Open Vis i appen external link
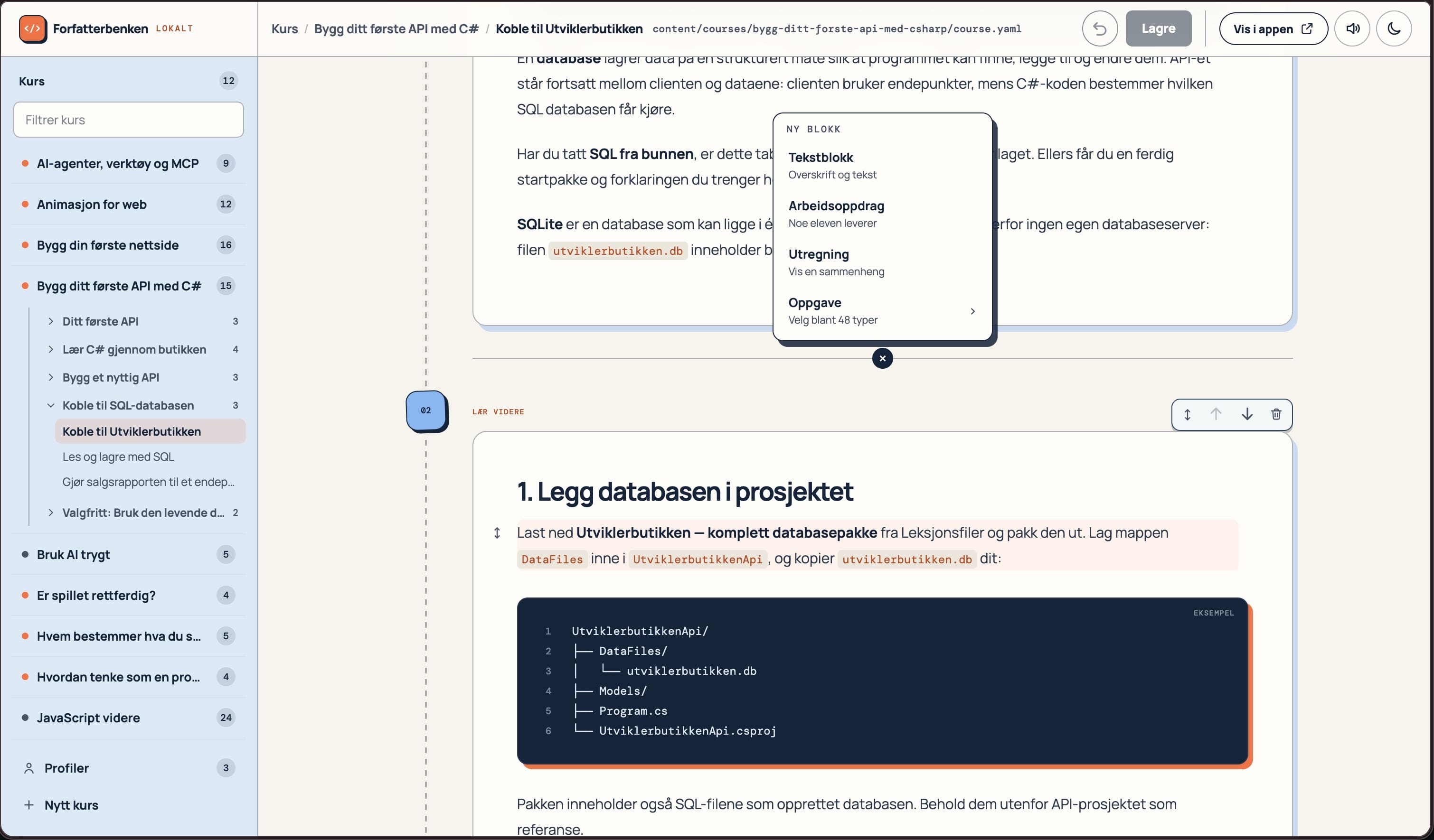 coord(1273,28)
